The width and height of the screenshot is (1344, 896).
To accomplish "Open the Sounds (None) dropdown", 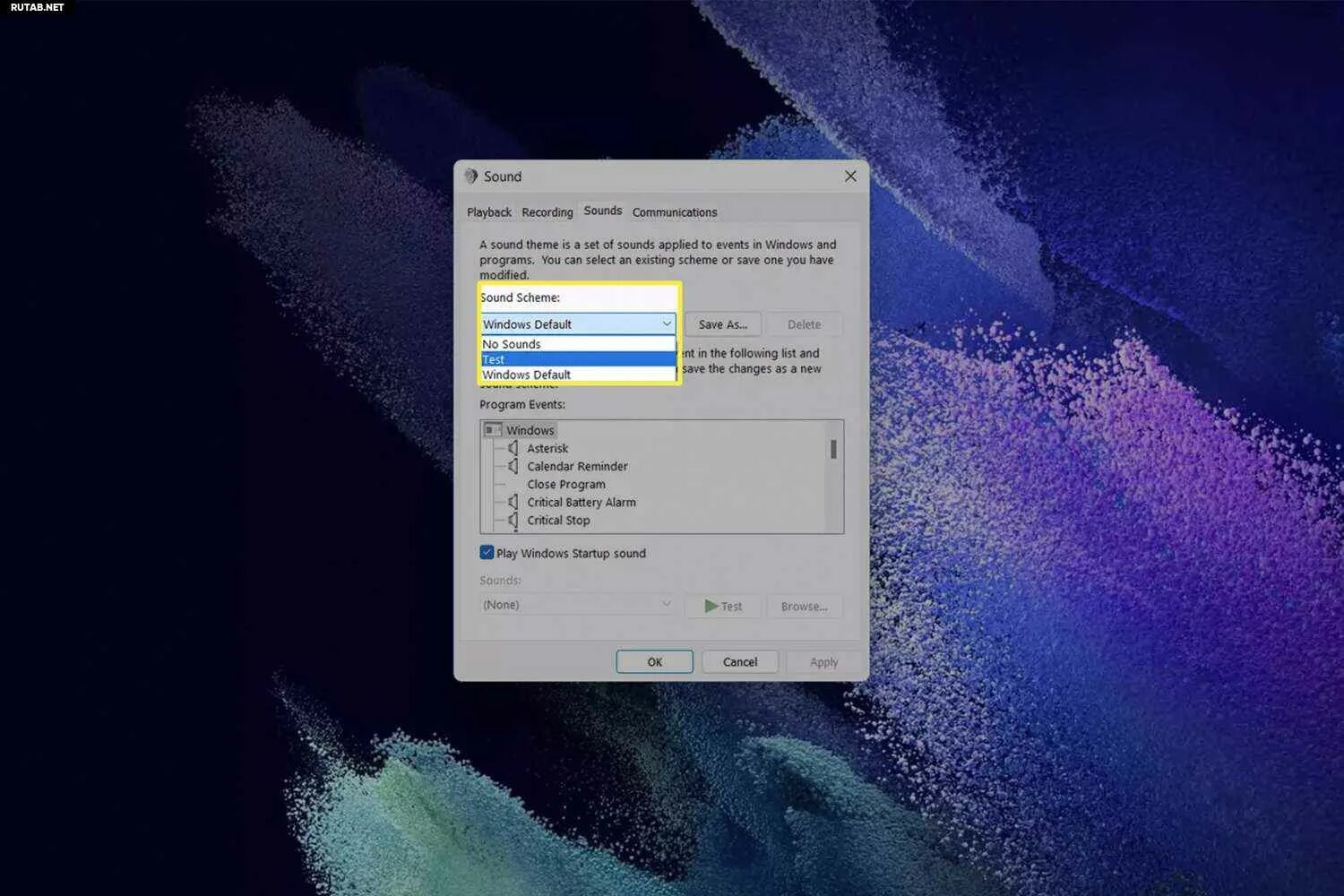I will point(667,604).
